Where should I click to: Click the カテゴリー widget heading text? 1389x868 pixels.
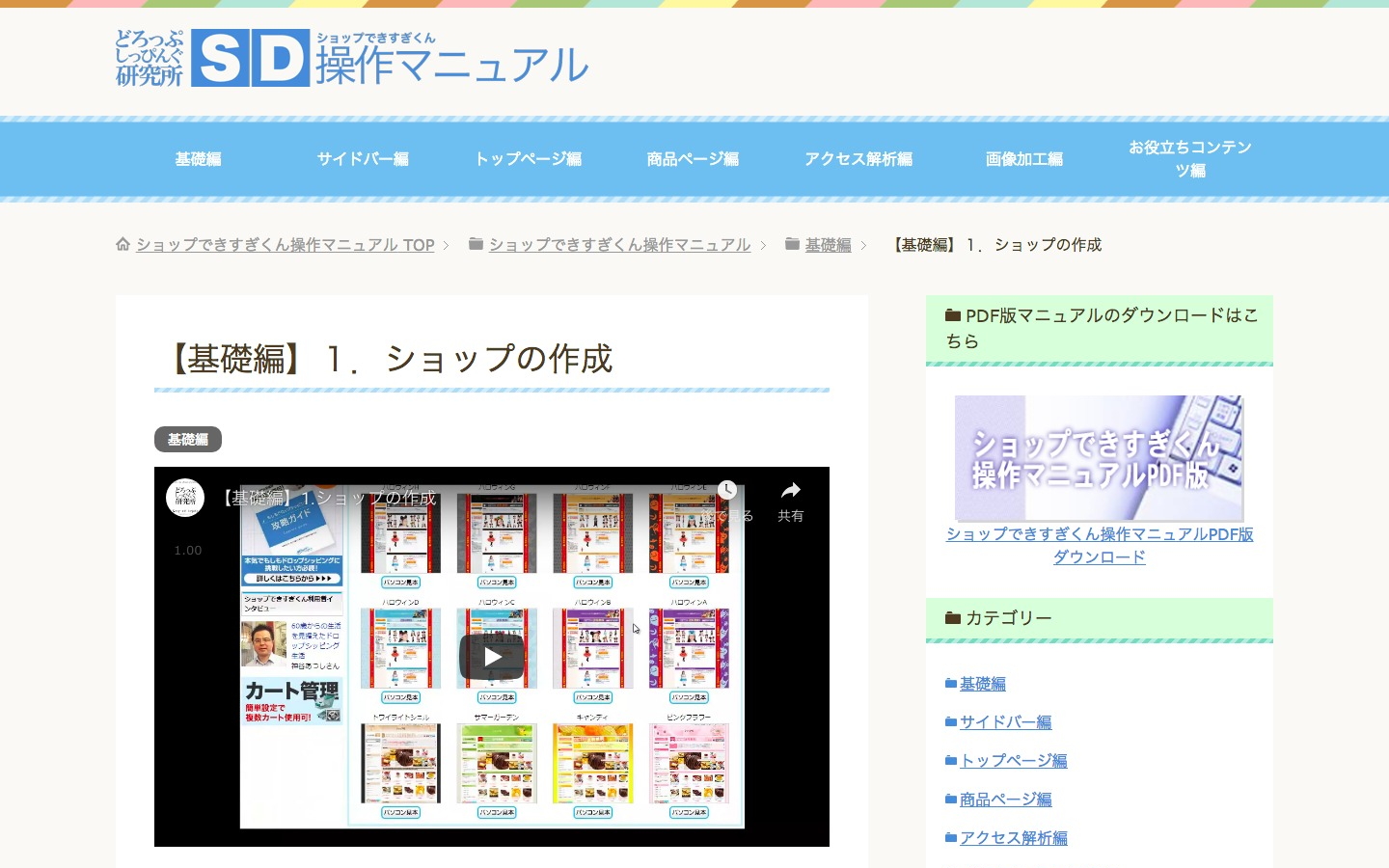pos(1009,618)
